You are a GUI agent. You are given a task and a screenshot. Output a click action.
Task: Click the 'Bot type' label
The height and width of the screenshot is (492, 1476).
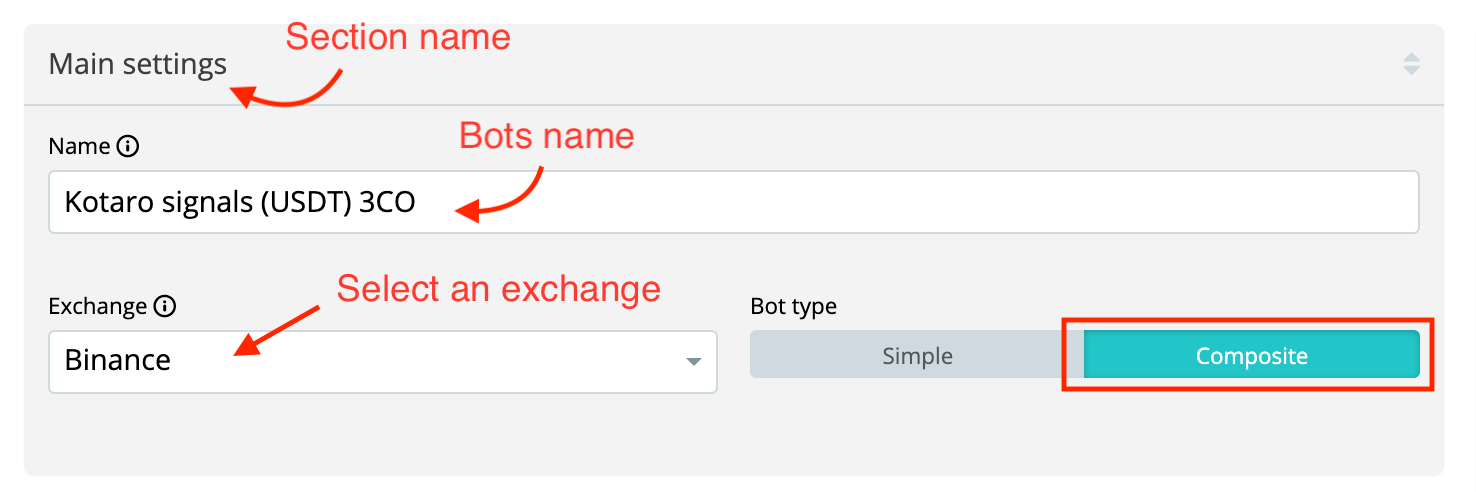[x=793, y=307]
